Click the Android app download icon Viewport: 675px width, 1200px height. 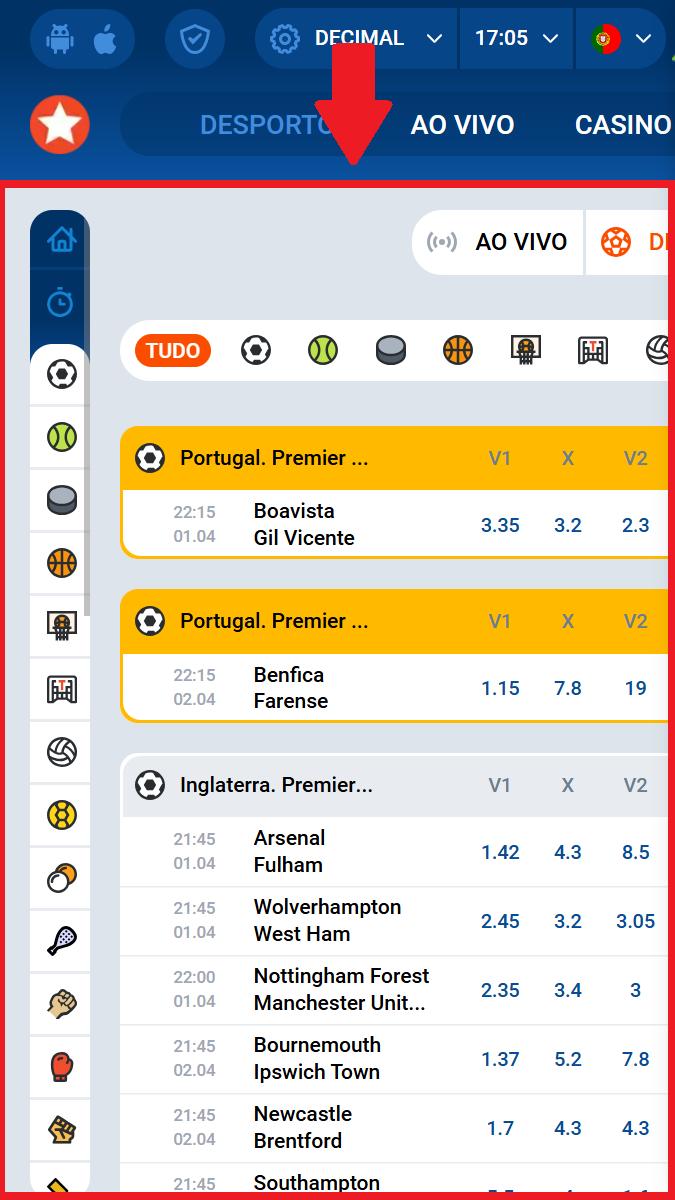coord(61,39)
